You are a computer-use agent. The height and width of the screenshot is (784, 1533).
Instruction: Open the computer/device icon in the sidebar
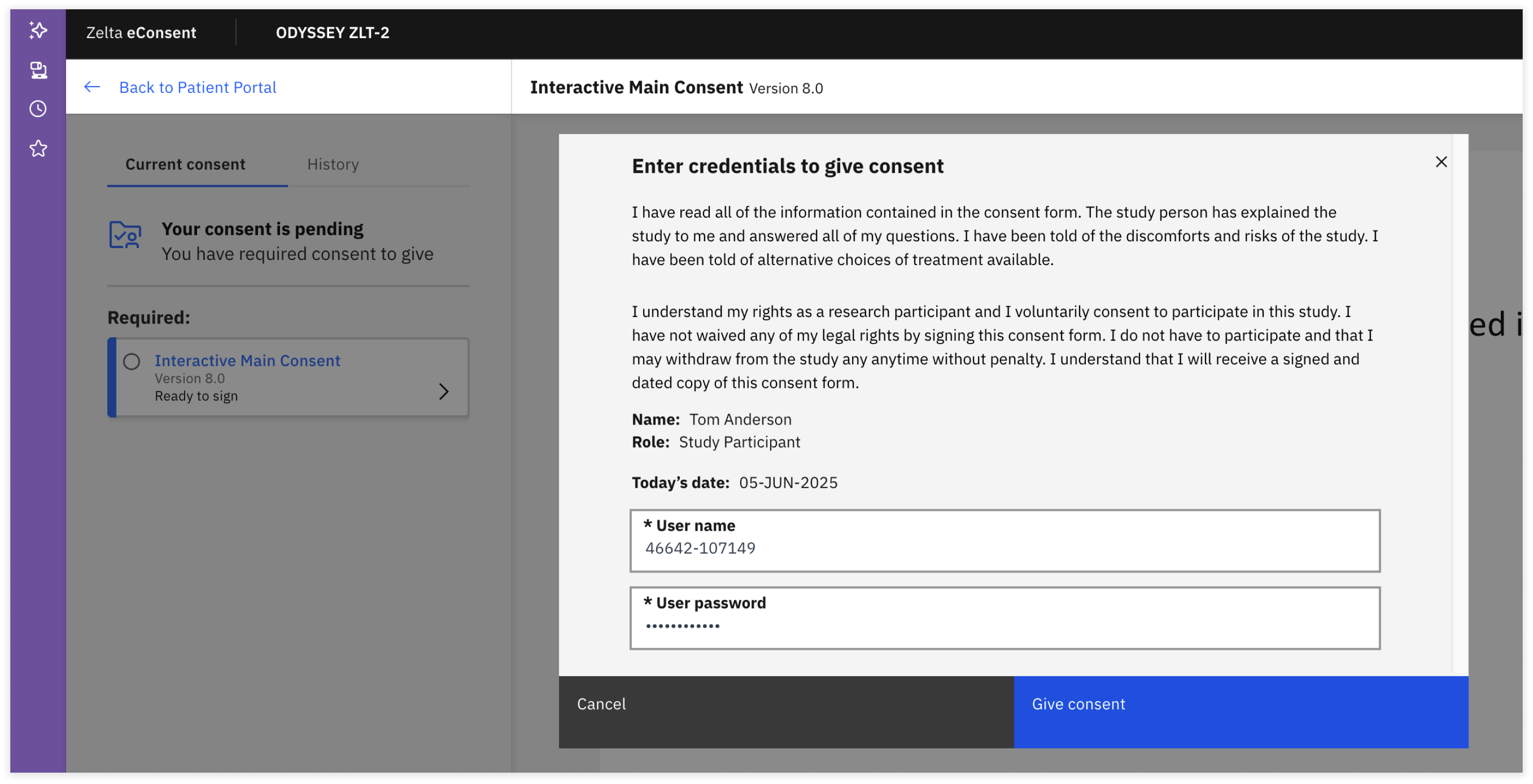point(38,70)
